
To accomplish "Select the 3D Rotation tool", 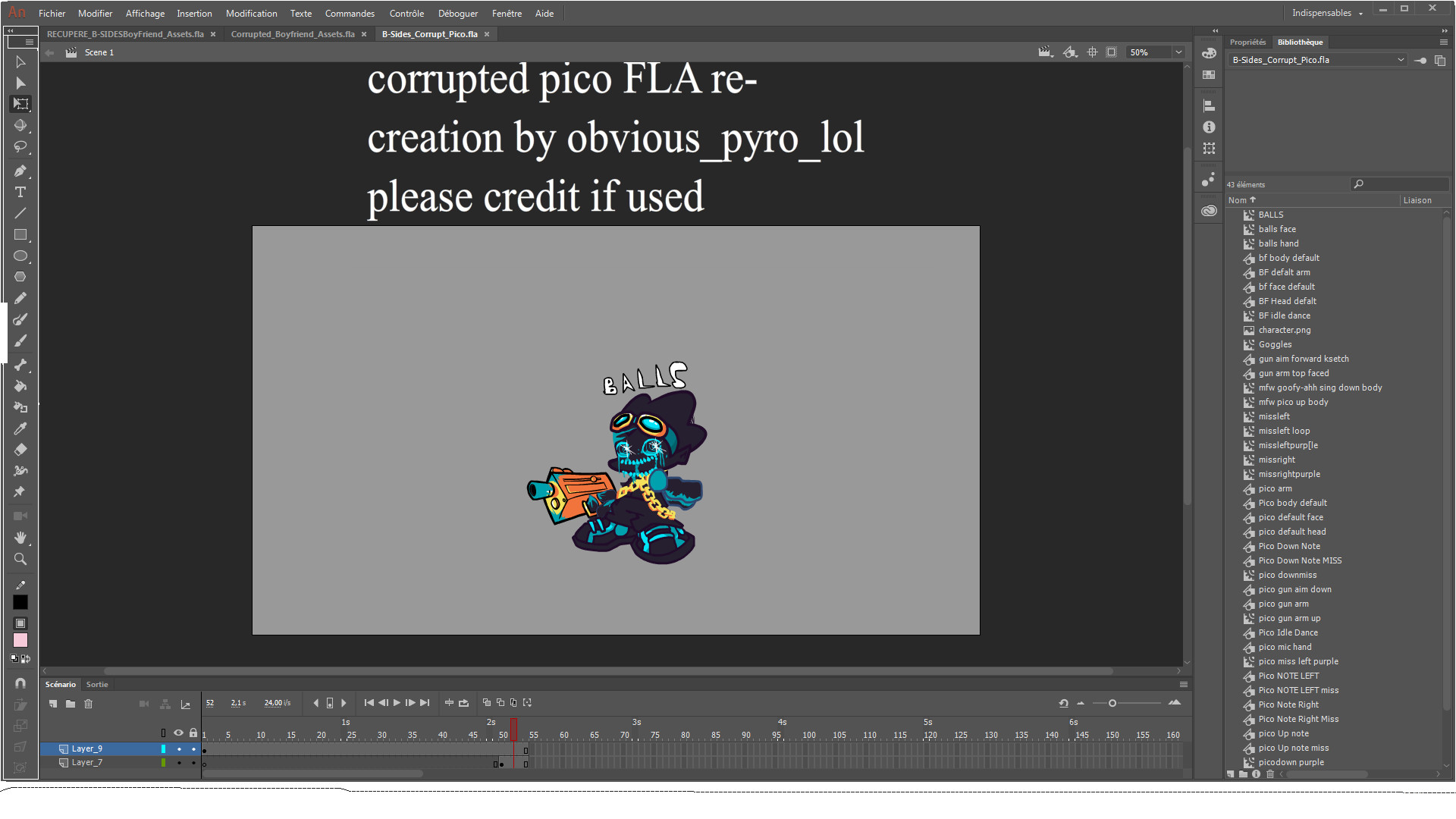I will (20, 125).
